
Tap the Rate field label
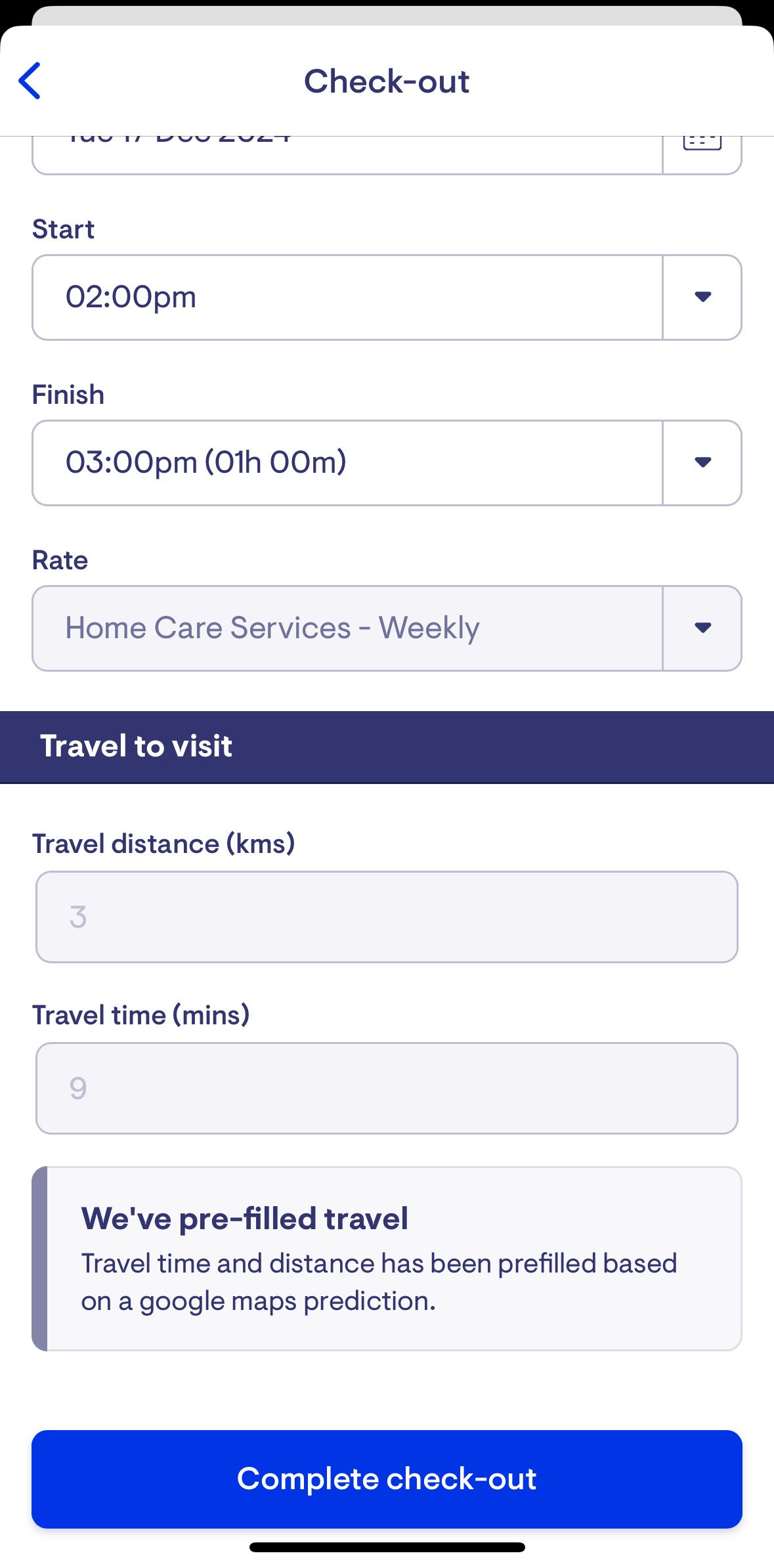click(60, 560)
